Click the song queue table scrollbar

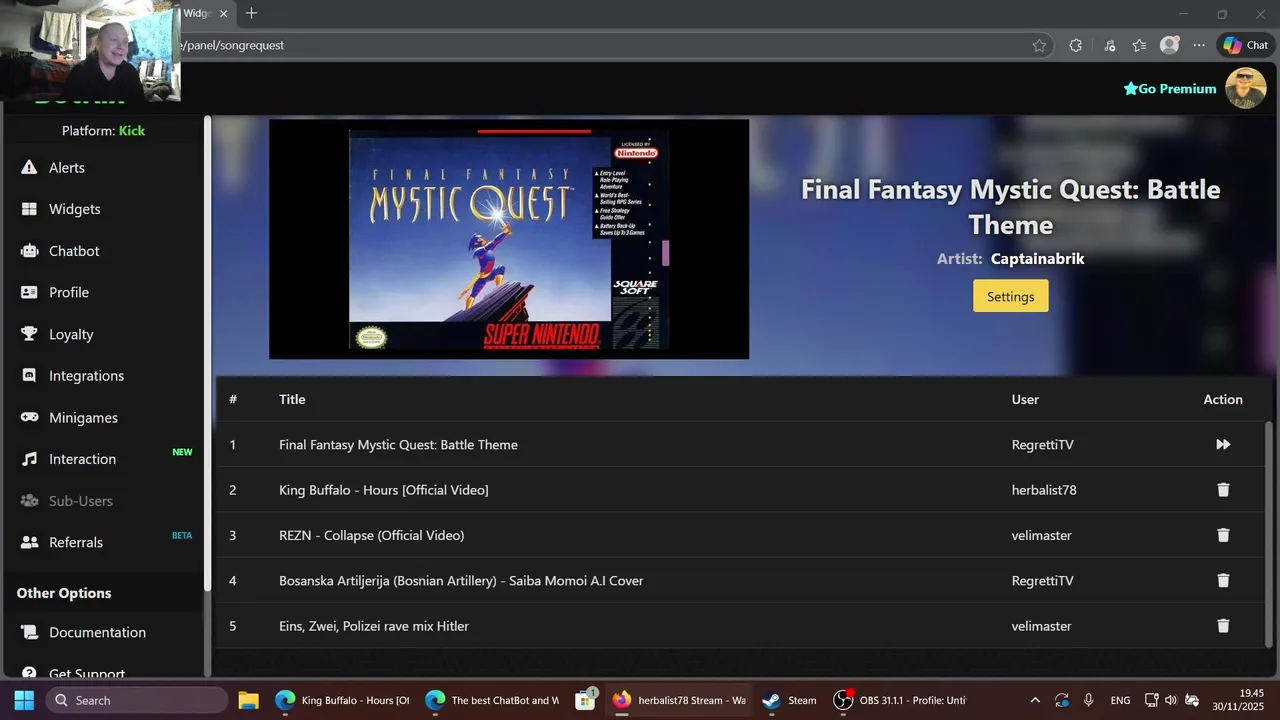point(1270,532)
